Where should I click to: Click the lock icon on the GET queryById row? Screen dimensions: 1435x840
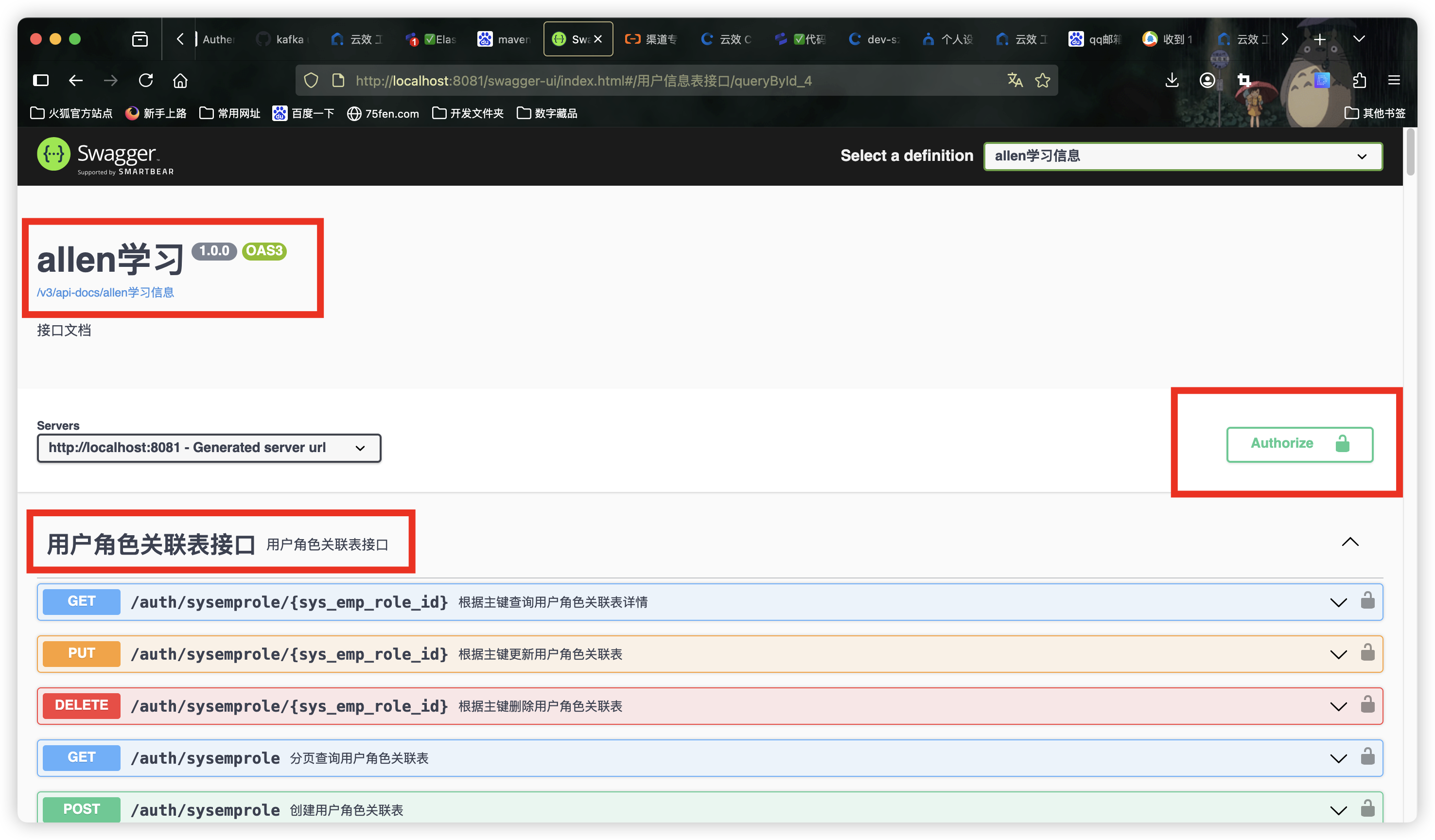pos(1368,601)
